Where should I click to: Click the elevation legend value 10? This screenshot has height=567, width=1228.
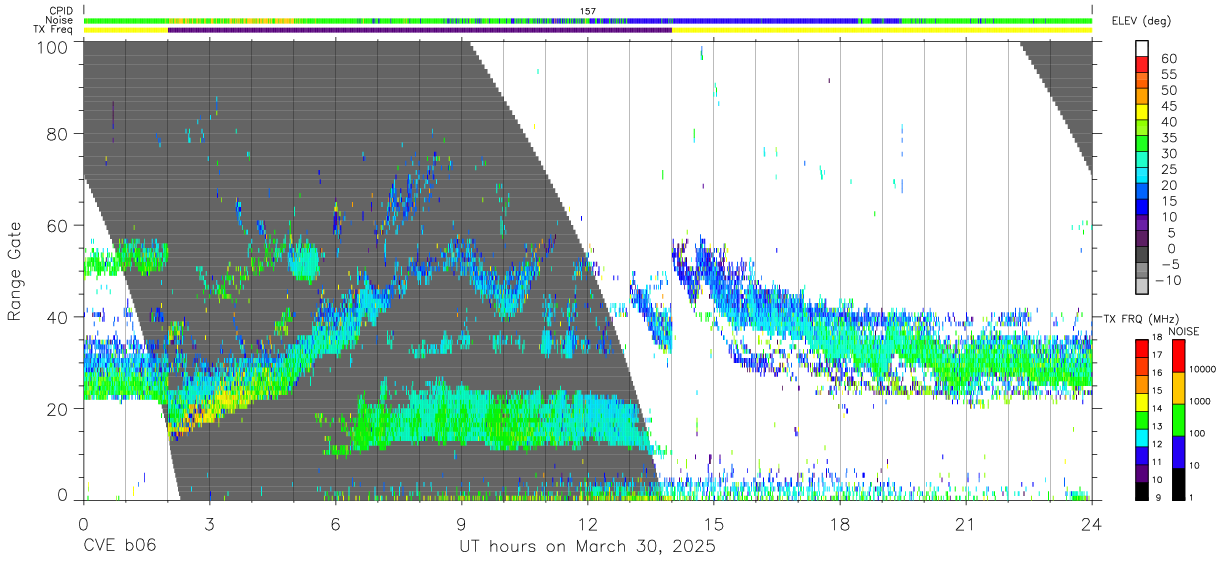(x=1168, y=216)
